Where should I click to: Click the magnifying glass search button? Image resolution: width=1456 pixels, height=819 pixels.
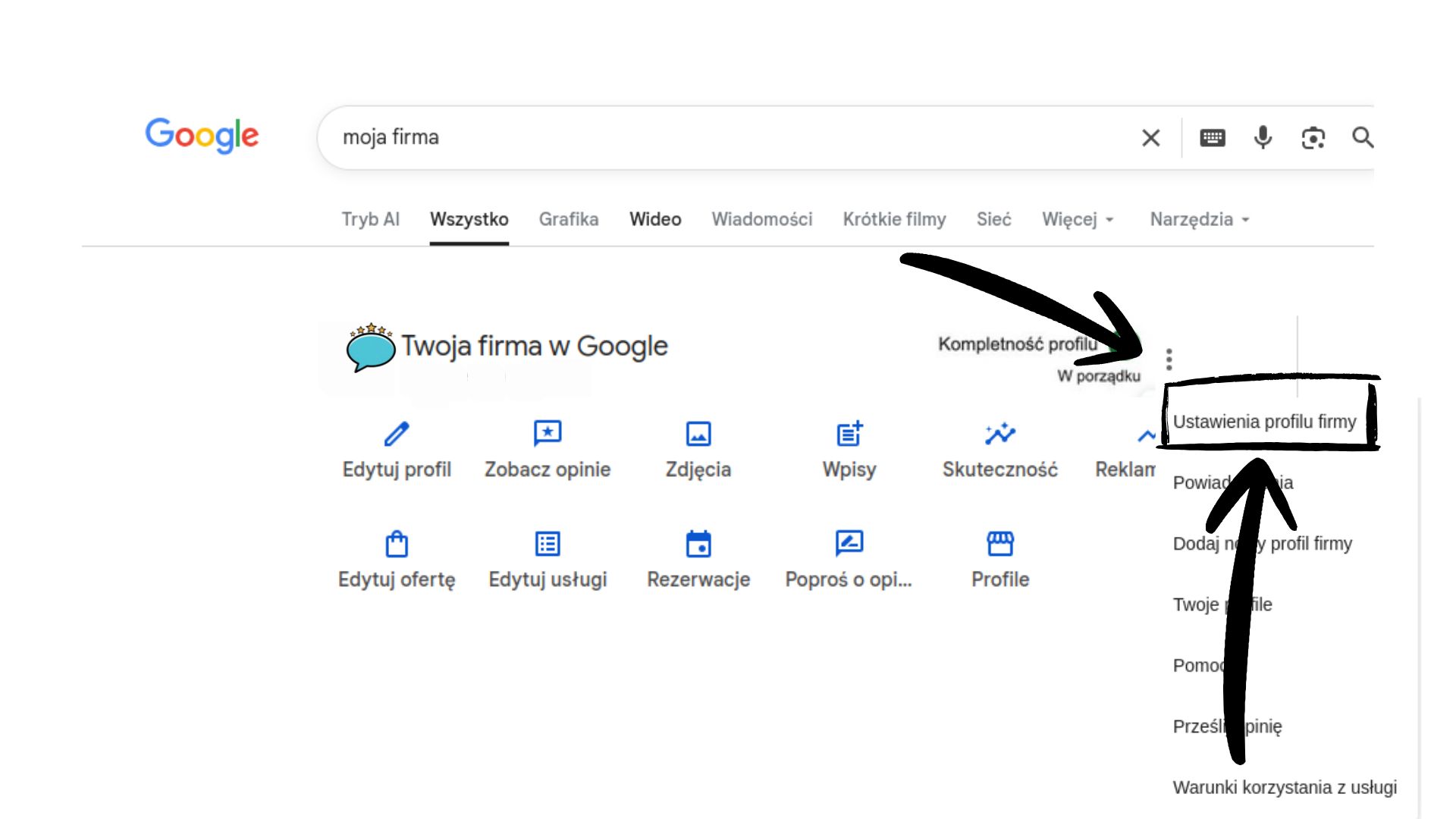pyautogui.click(x=1362, y=137)
